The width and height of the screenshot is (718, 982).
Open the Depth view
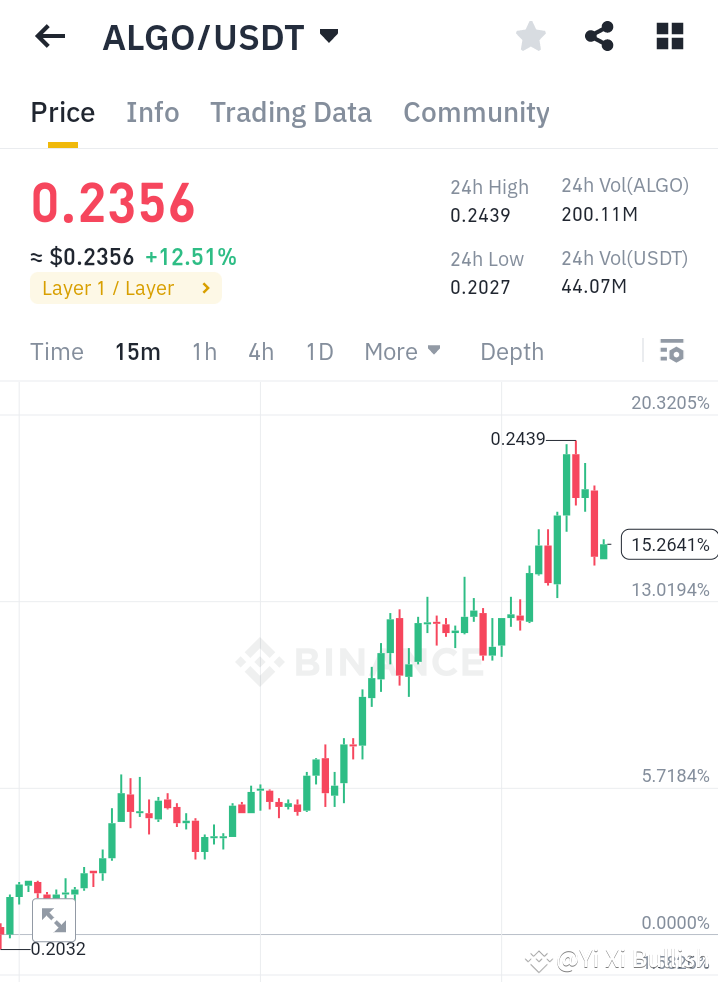point(511,351)
